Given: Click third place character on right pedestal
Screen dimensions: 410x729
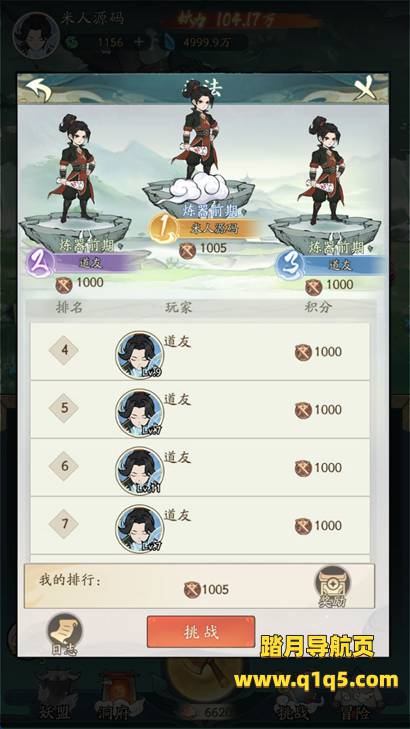Looking at the screenshot, I should (x=327, y=170).
